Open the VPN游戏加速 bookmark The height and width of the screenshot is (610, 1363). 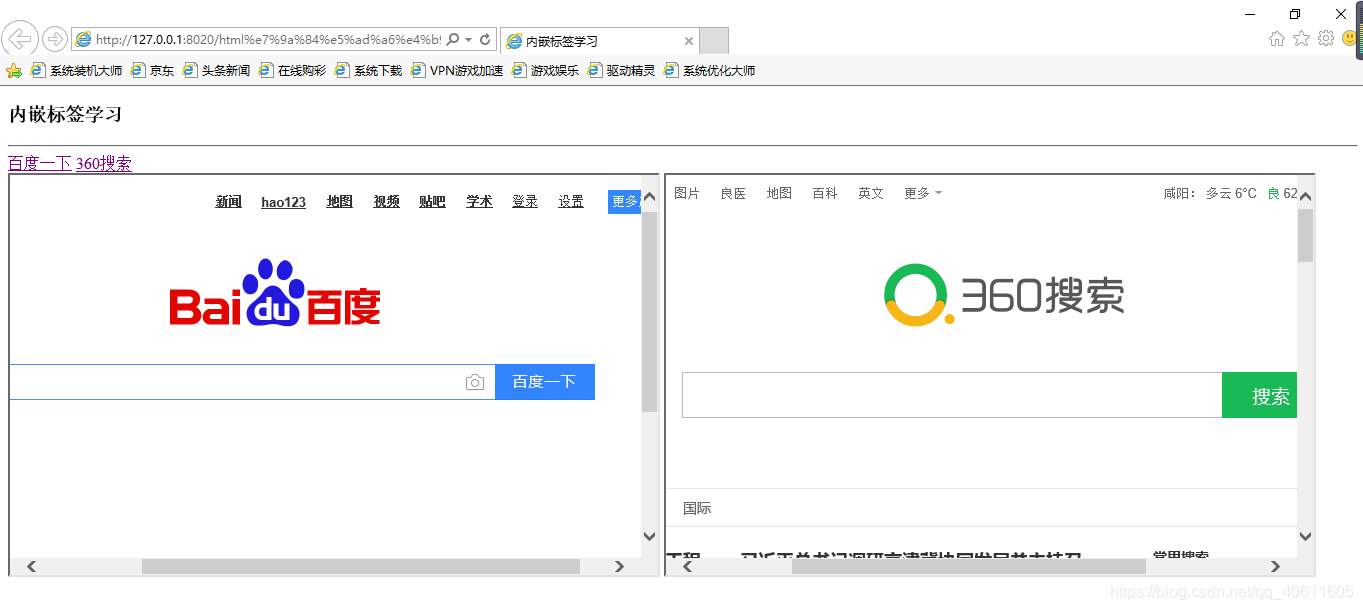(x=457, y=71)
